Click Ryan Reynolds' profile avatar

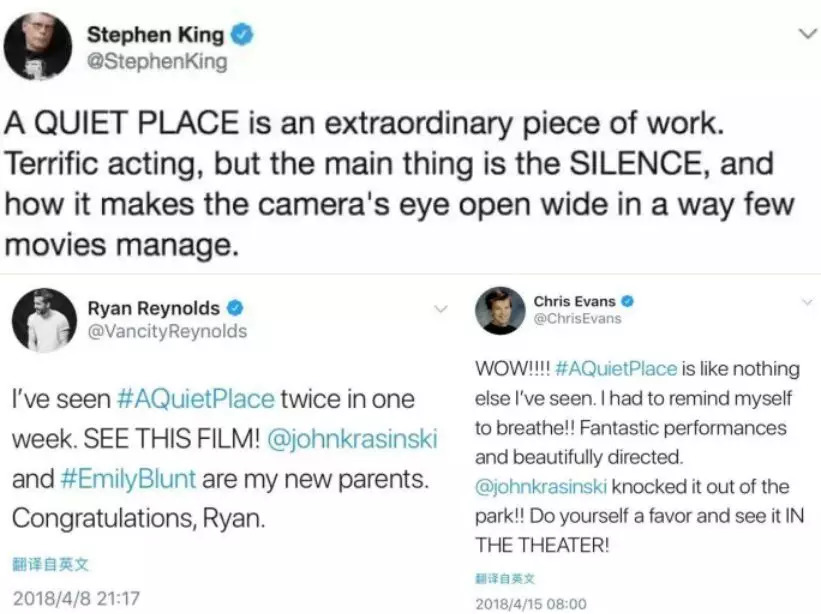[44, 320]
